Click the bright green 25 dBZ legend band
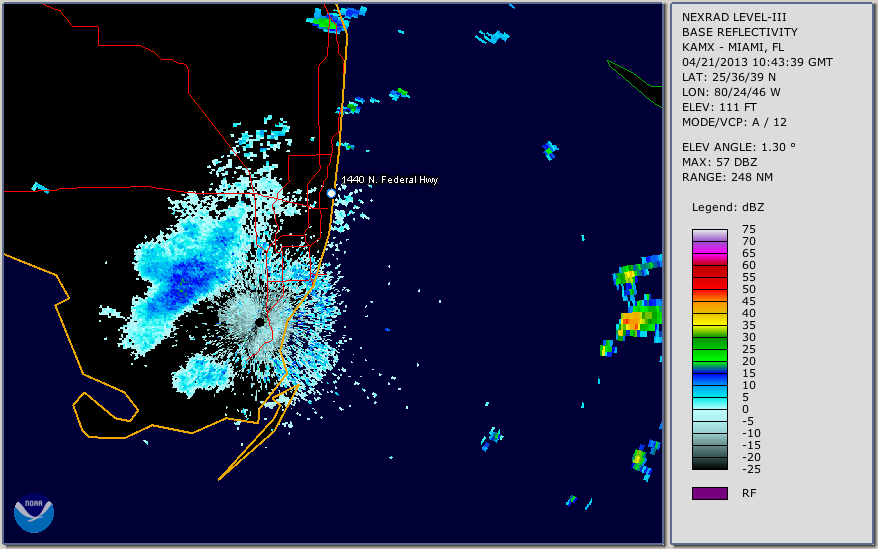The width and height of the screenshot is (878, 549). 709,355
